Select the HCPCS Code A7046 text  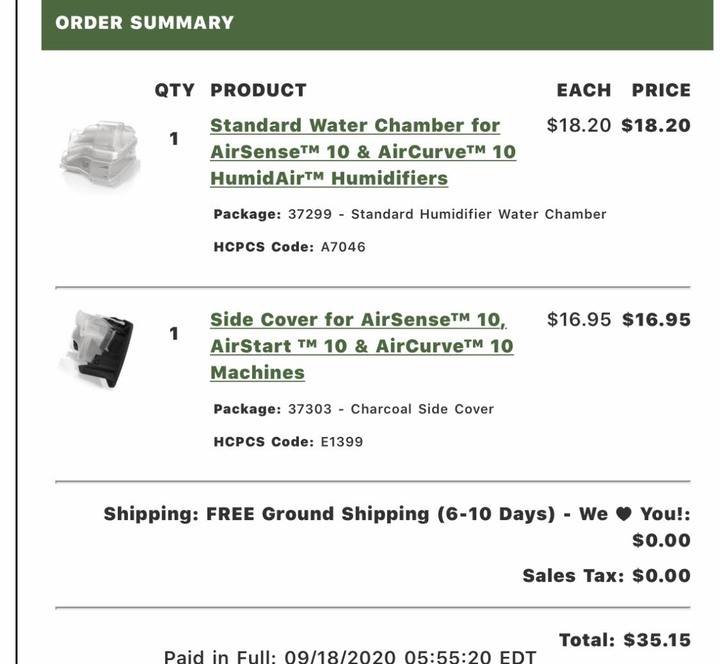pyautogui.click(x=289, y=247)
